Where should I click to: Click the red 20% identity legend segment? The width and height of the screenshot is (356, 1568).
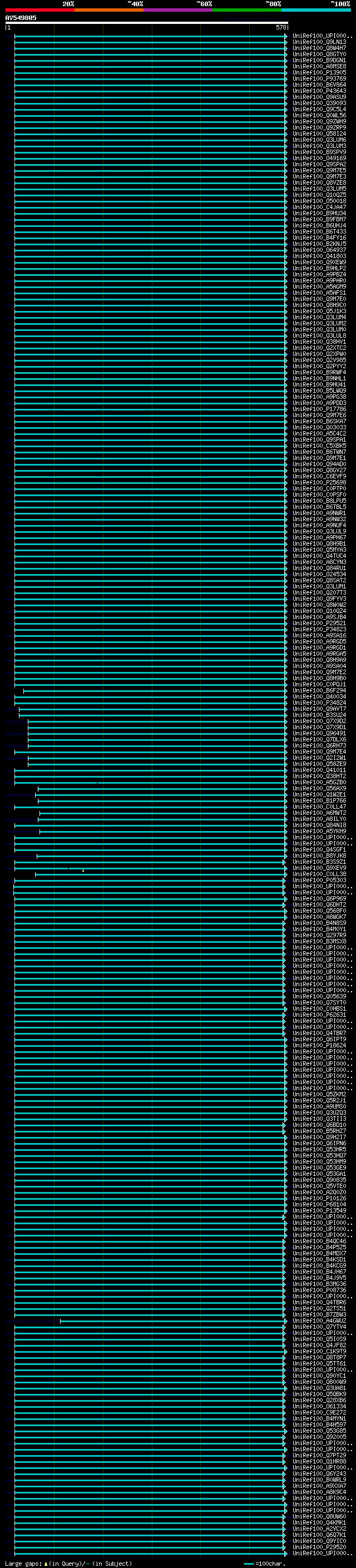point(40,10)
